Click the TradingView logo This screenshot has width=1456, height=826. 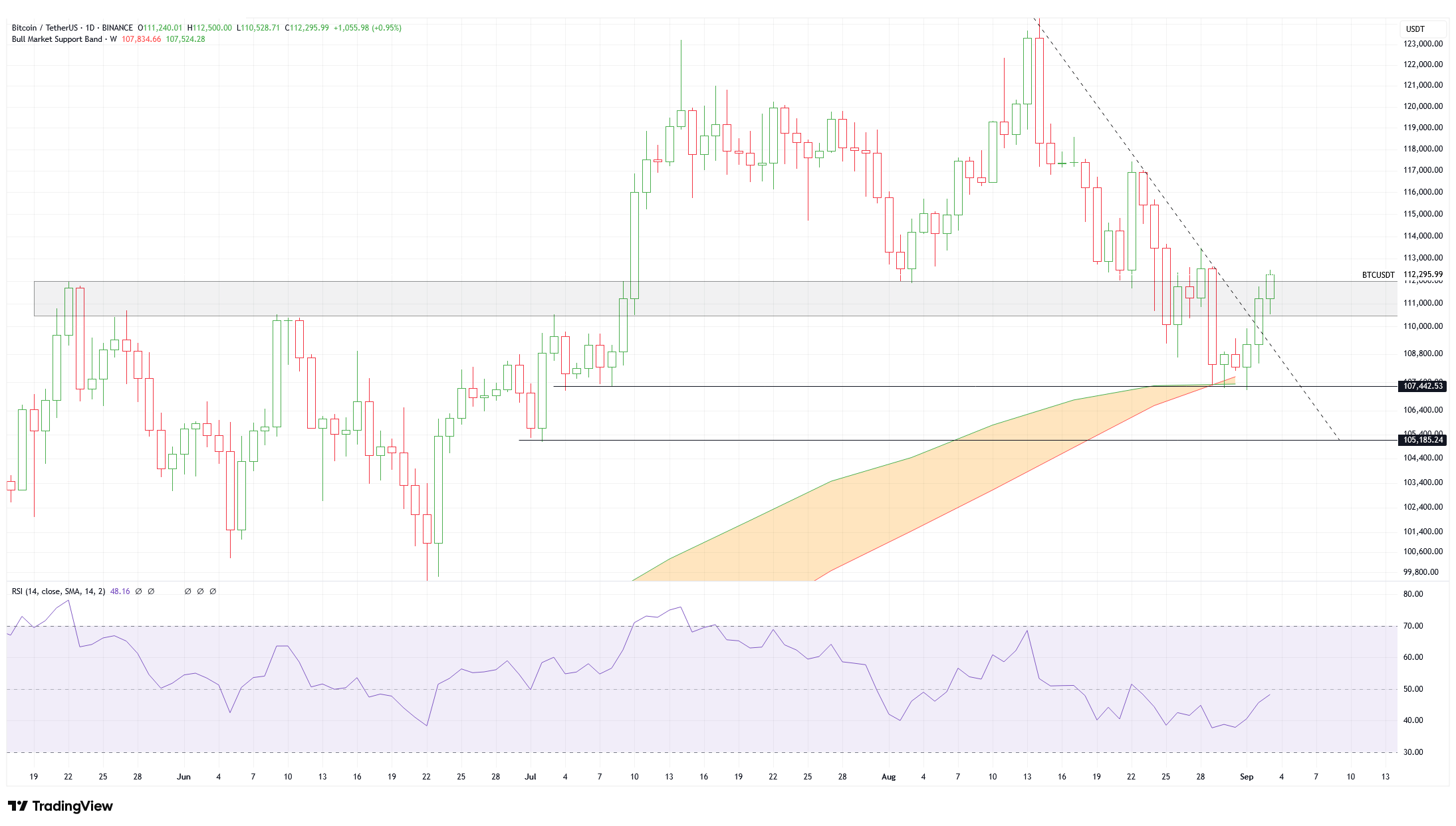(60, 806)
